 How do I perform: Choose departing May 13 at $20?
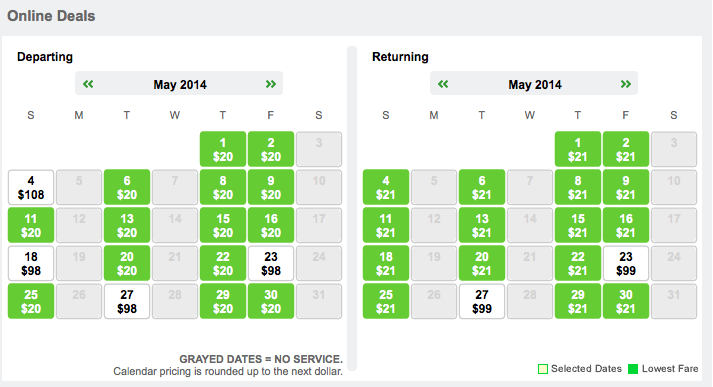click(127, 225)
